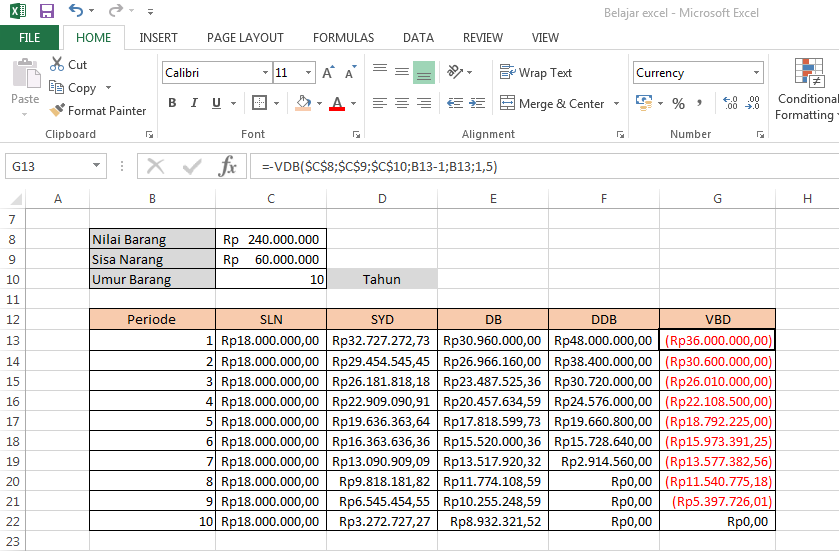Toggle highlighted Bottom Align button
Screen dimensions: 839x551
tap(424, 72)
